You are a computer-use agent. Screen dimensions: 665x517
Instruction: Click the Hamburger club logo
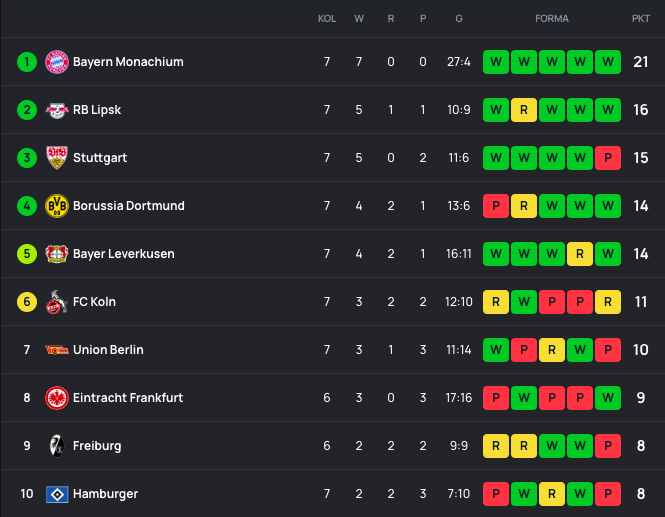coord(56,494)
